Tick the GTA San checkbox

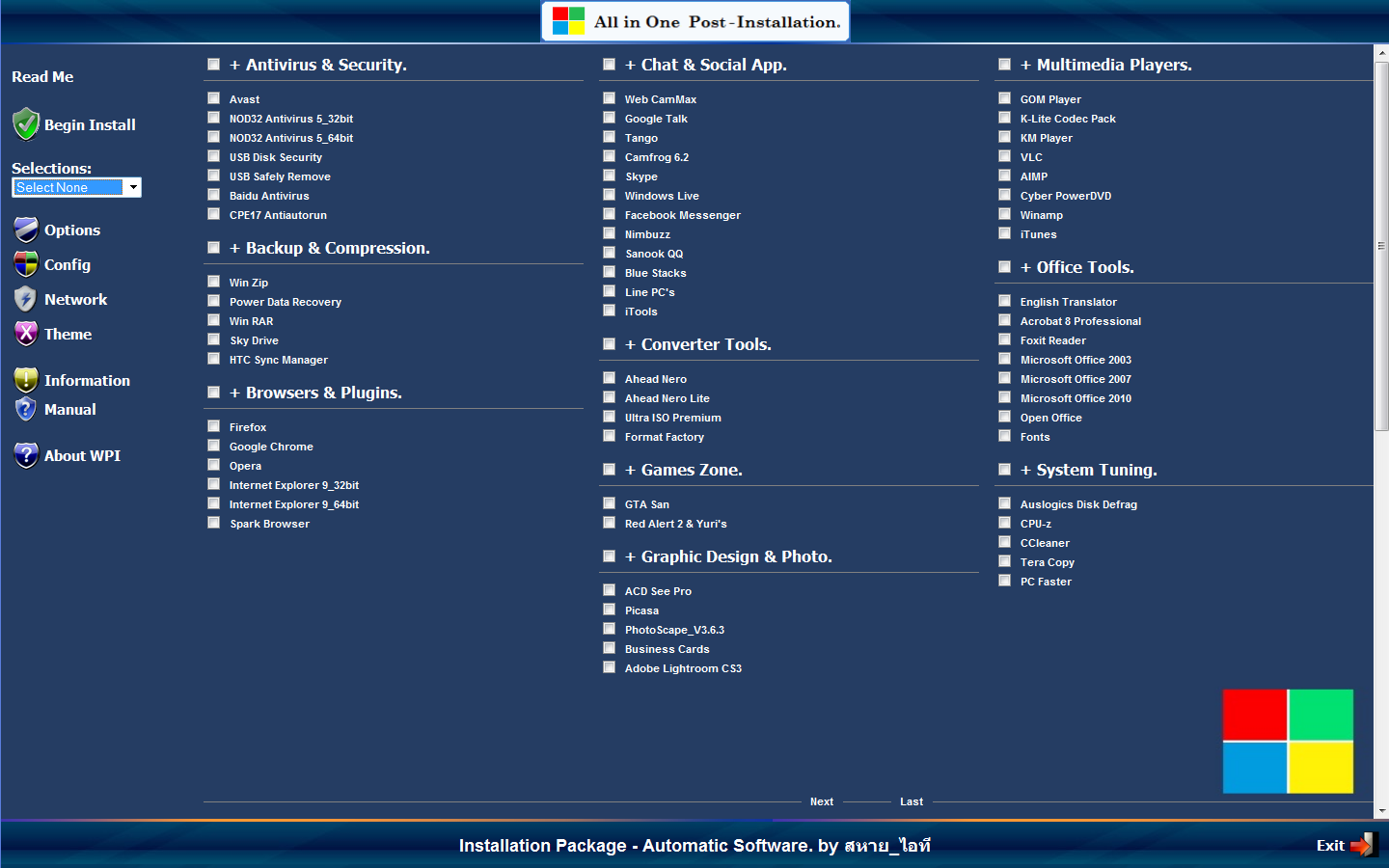(610, 503)
